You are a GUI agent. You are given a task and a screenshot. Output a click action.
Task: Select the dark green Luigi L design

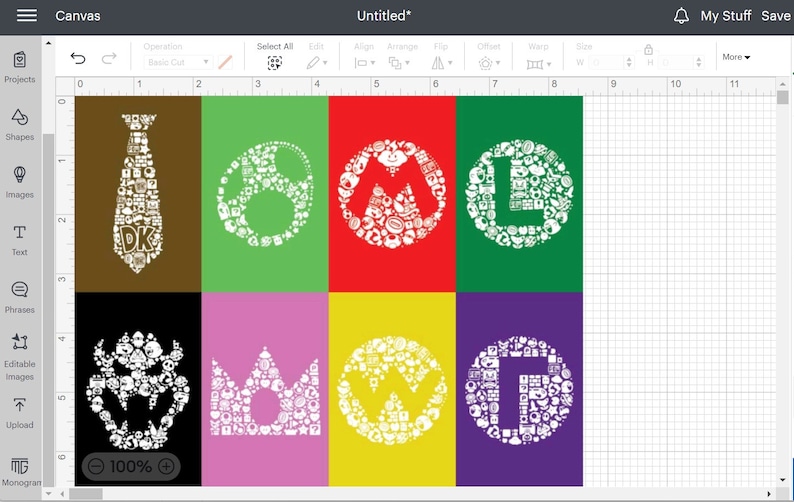519,194
